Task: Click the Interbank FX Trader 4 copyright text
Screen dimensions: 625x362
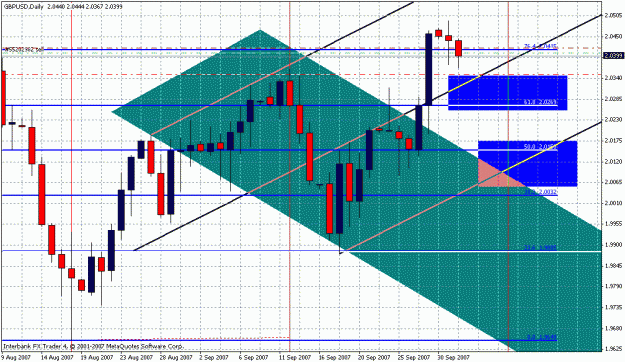Action: pos(93,346)
